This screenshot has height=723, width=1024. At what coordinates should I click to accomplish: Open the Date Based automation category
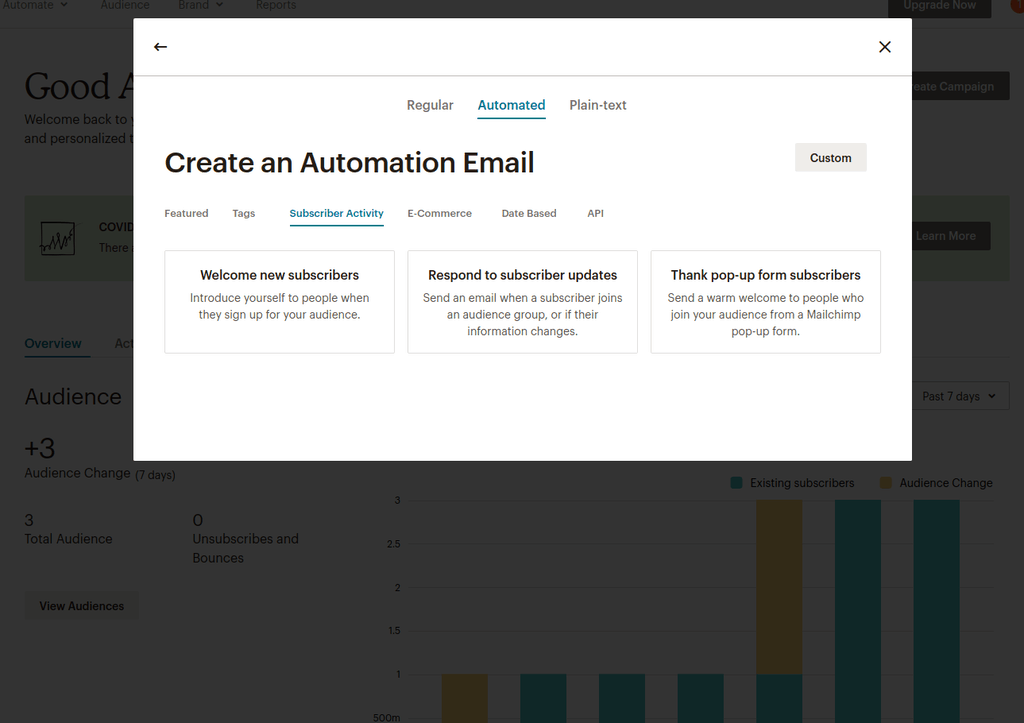(529, 214)
